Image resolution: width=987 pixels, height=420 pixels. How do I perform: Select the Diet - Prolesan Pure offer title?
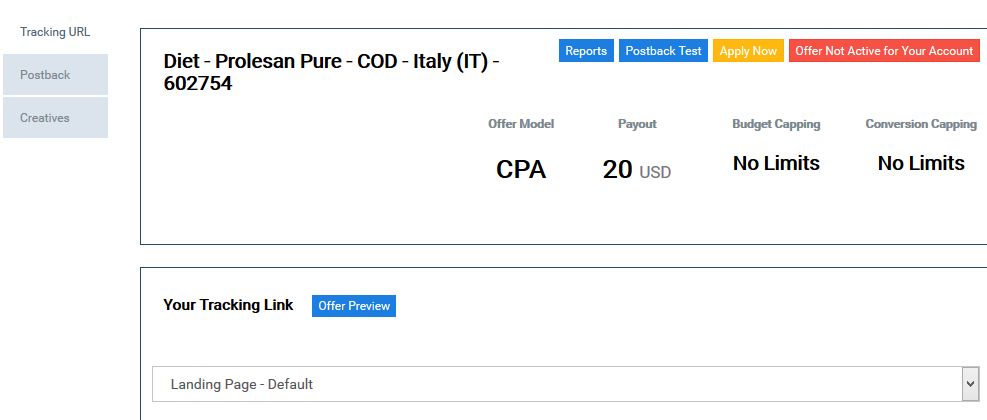pos(332,72)
